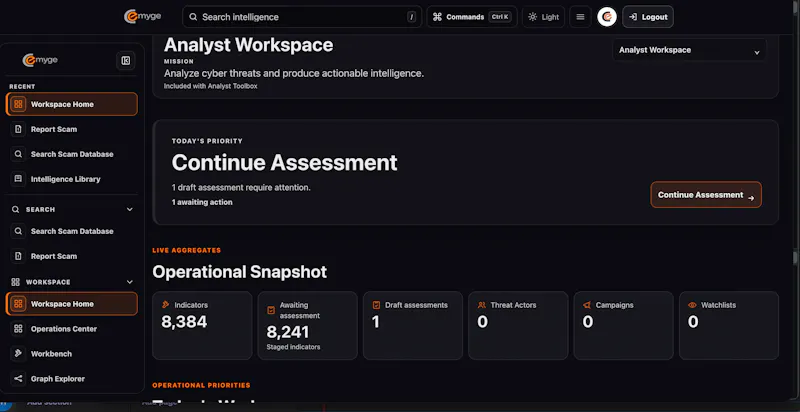
Task: Click the 'TODAY'S PRIORITY' label
Action: [207, 141]
